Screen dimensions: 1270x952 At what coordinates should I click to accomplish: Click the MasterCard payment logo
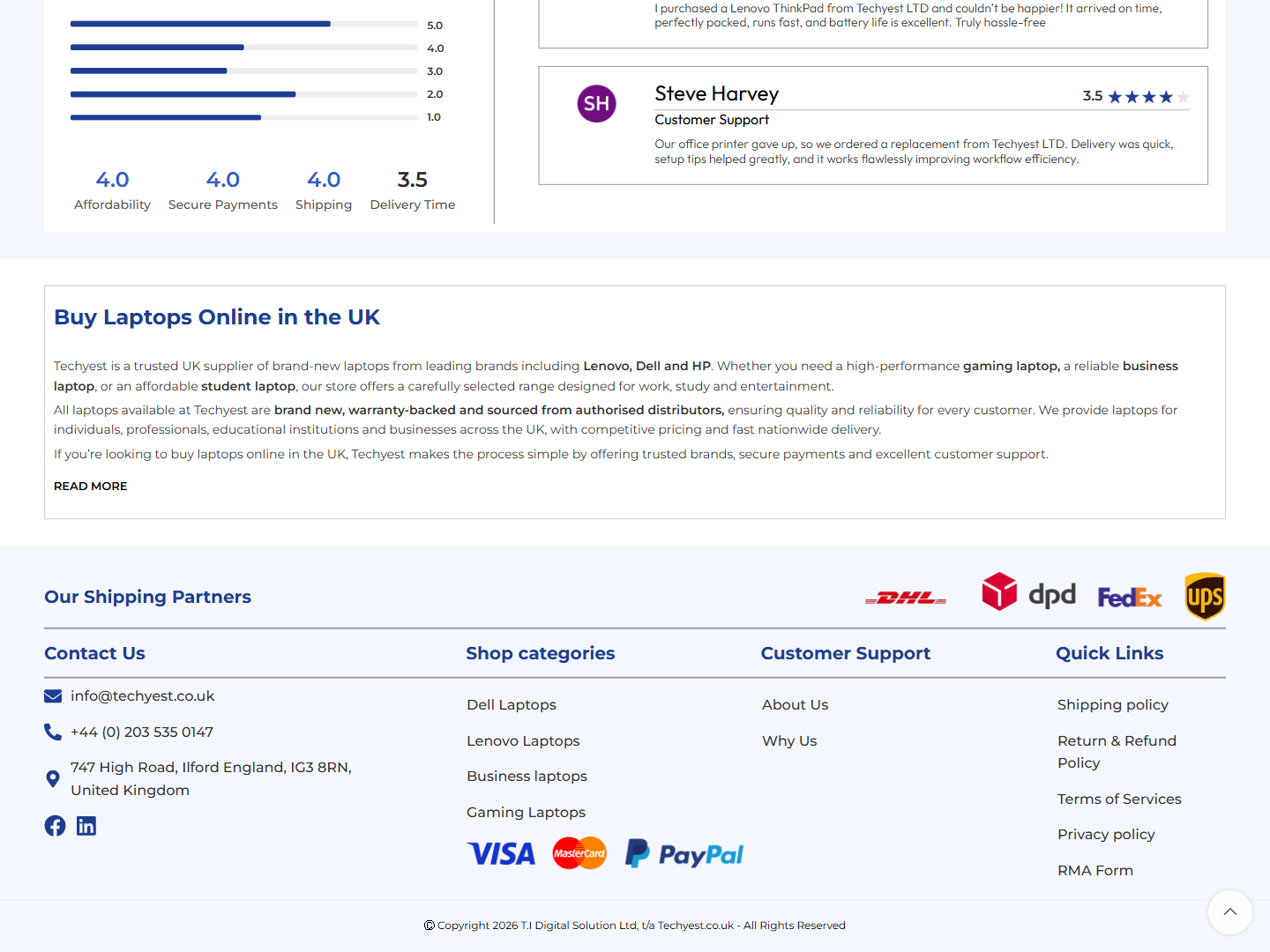tap(579, 853)
